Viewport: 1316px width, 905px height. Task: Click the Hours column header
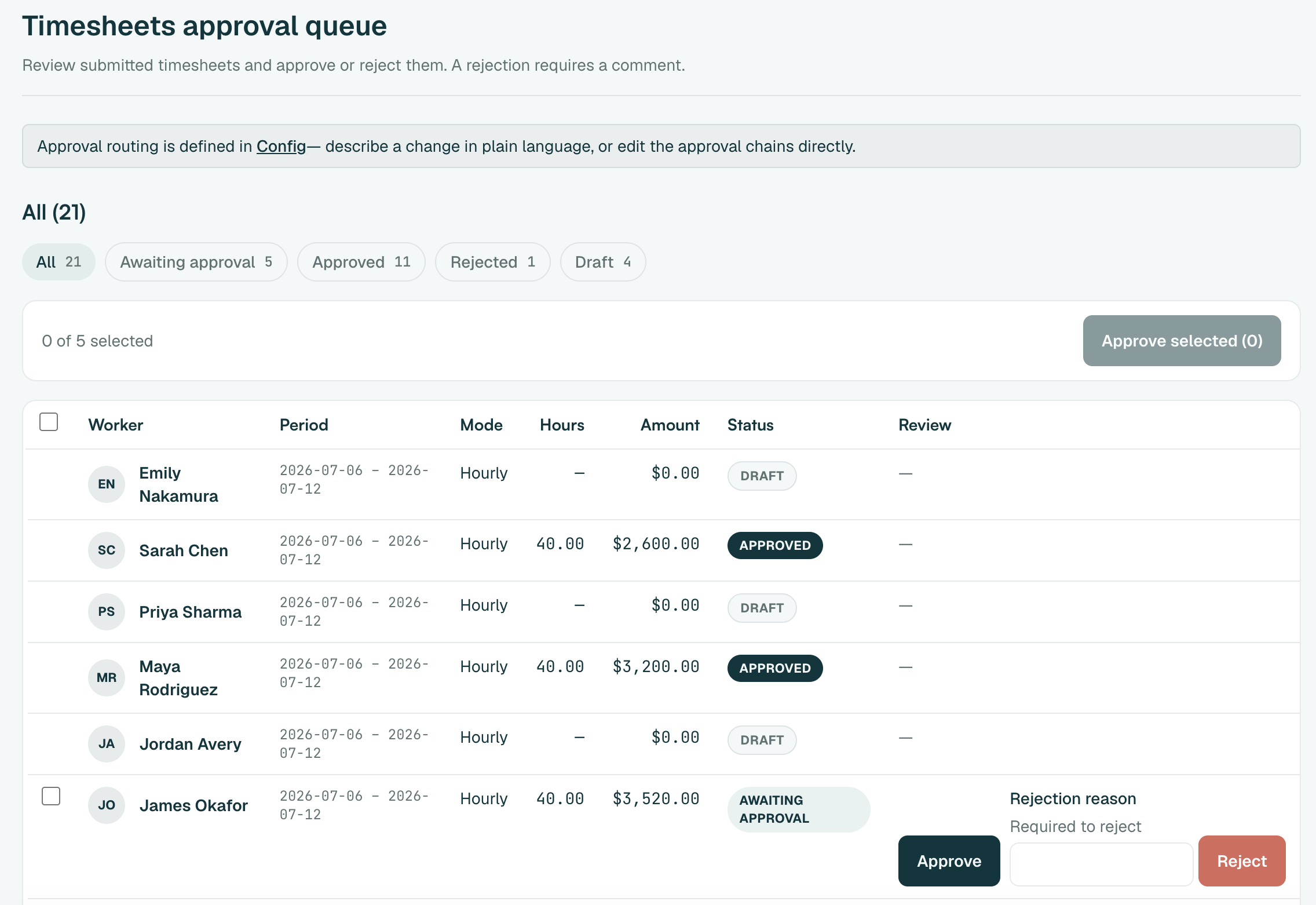562,425
